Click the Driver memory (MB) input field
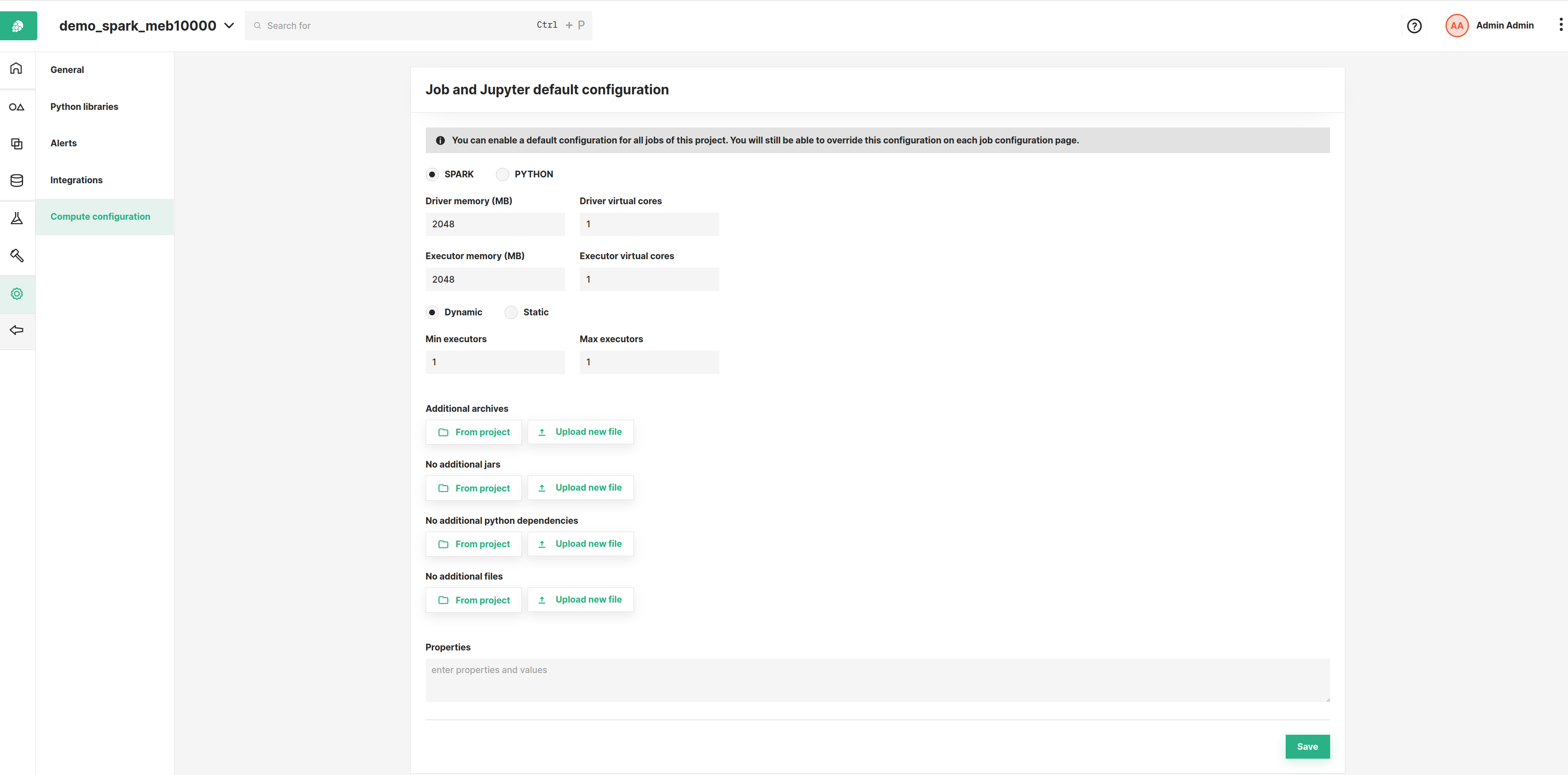The width and height of the screenshot is (1568, 775). [494, 224]
